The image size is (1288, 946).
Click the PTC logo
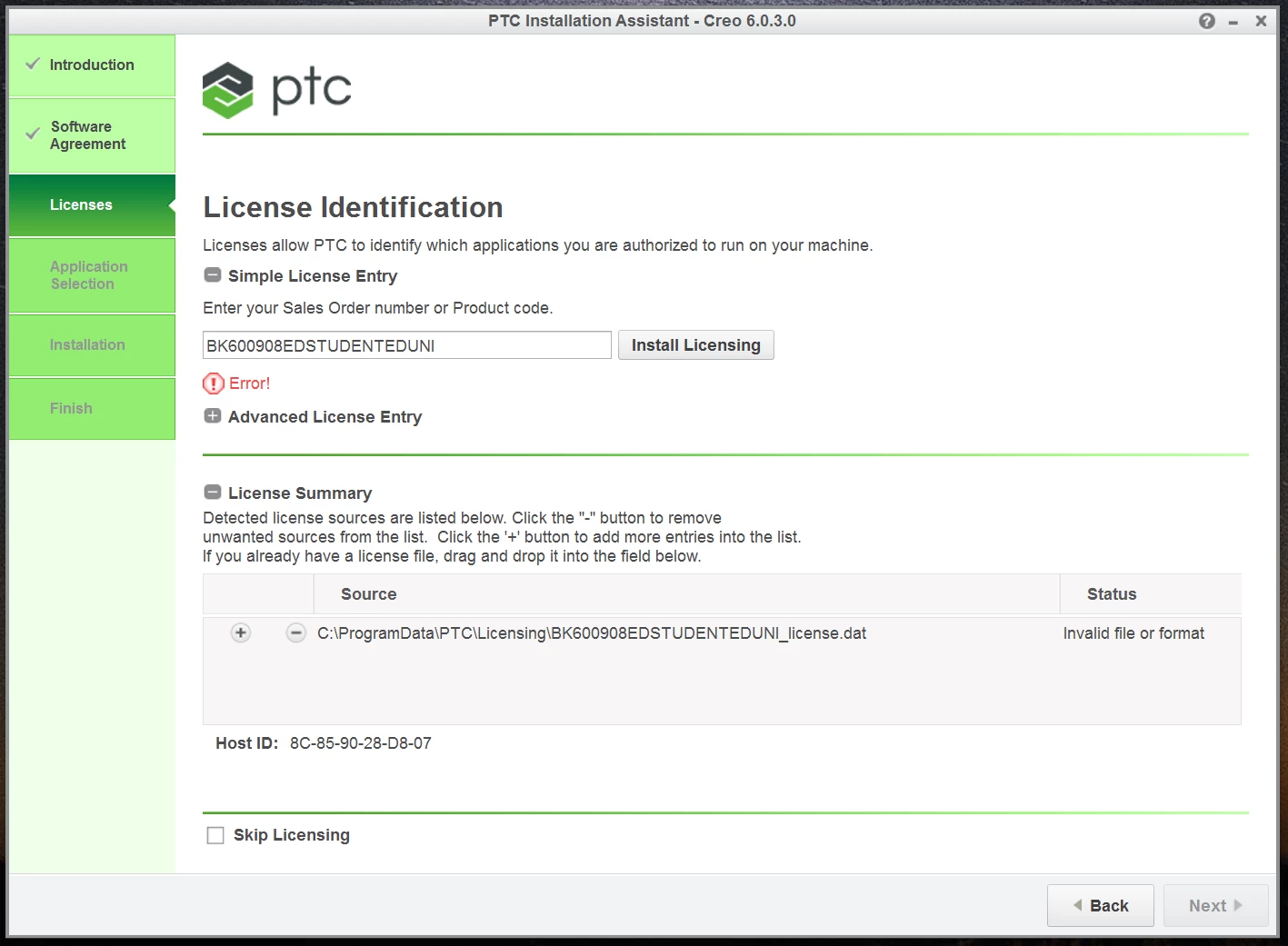(276, 90)
